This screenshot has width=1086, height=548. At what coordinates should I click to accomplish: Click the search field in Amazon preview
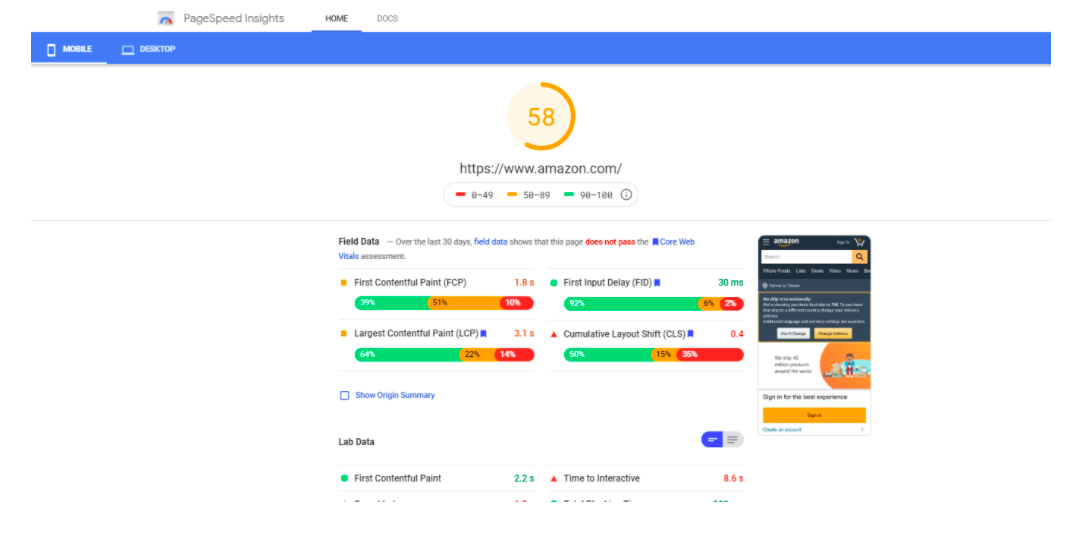pyautogui.click(x=808, y=256)
